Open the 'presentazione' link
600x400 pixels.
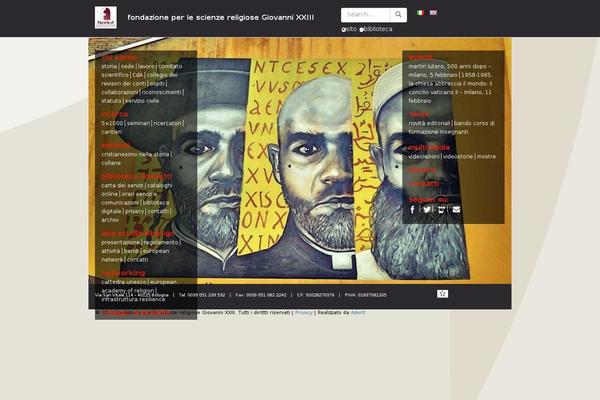(x=121, y=242)
